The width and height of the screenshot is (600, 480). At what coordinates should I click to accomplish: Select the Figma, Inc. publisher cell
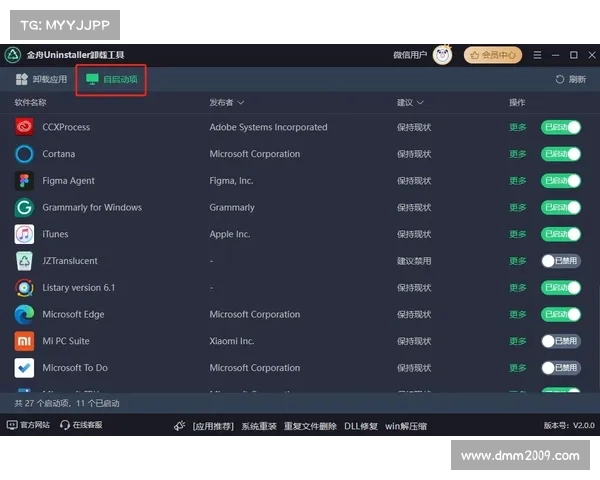click(231, 181)
